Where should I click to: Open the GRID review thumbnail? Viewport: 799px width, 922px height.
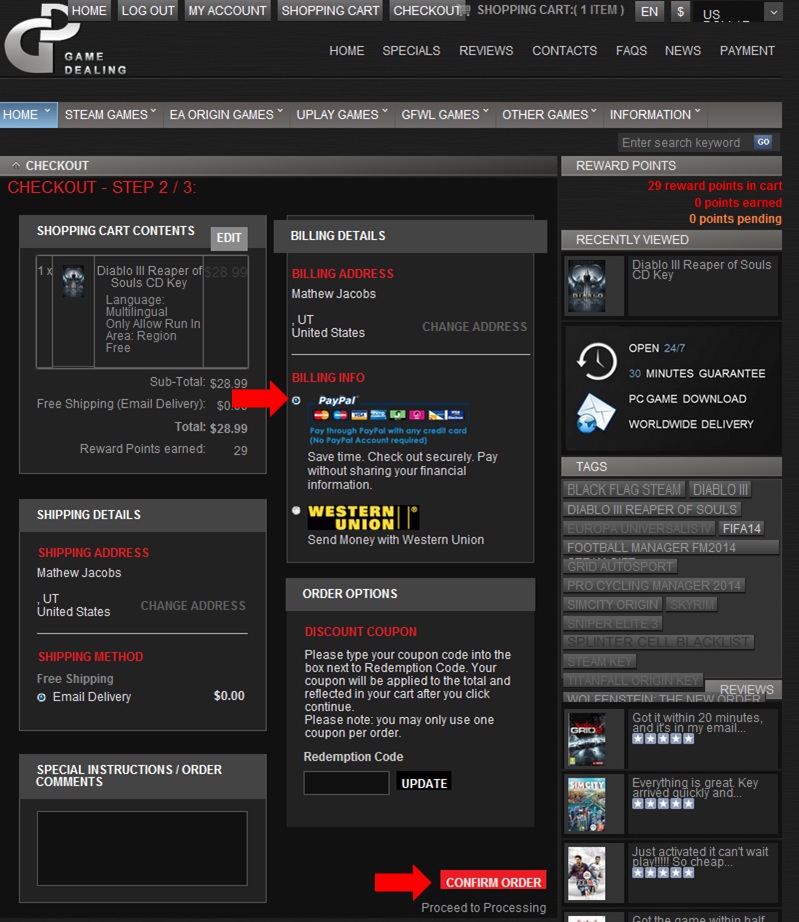point(587,739)
